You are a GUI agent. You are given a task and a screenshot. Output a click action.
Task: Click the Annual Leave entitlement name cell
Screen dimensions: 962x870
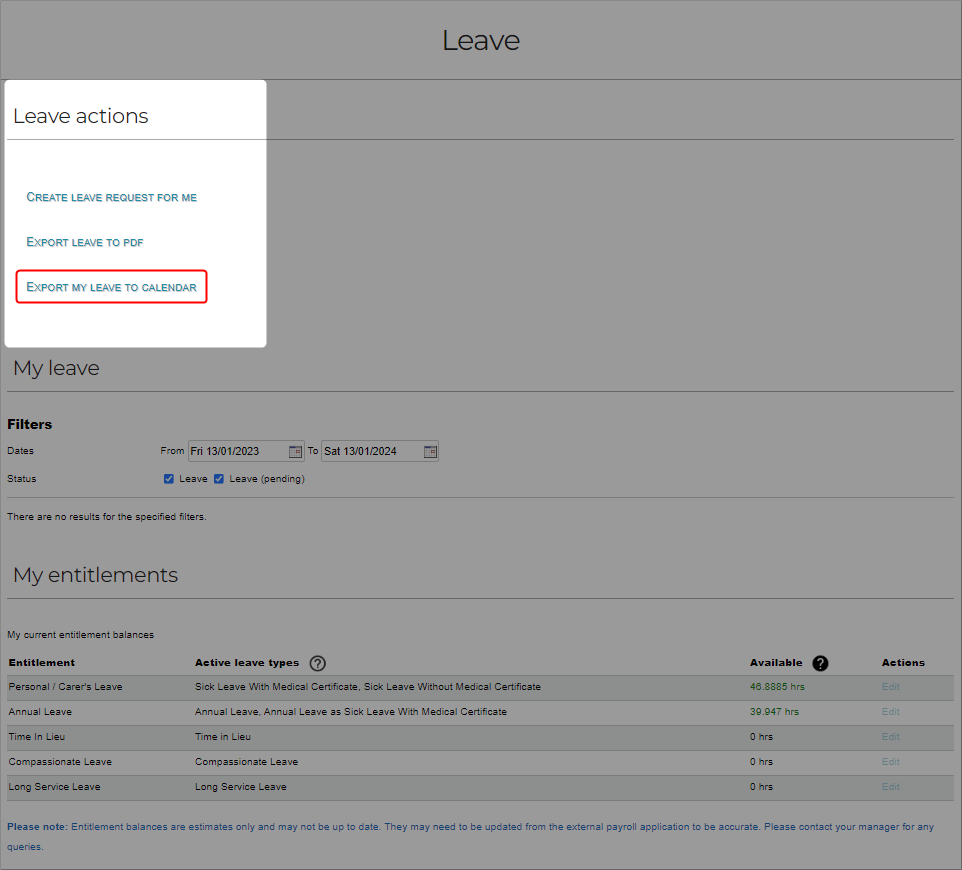[40, 712]
